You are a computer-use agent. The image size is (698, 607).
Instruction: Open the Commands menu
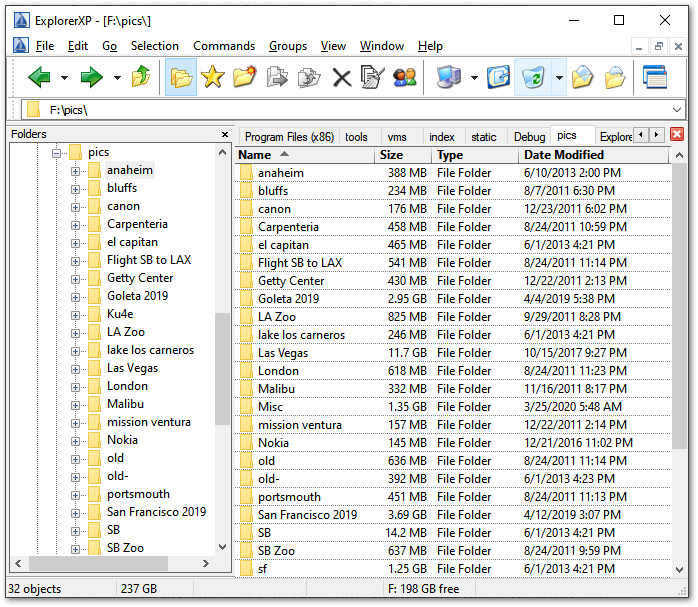[x=224, y=46]
